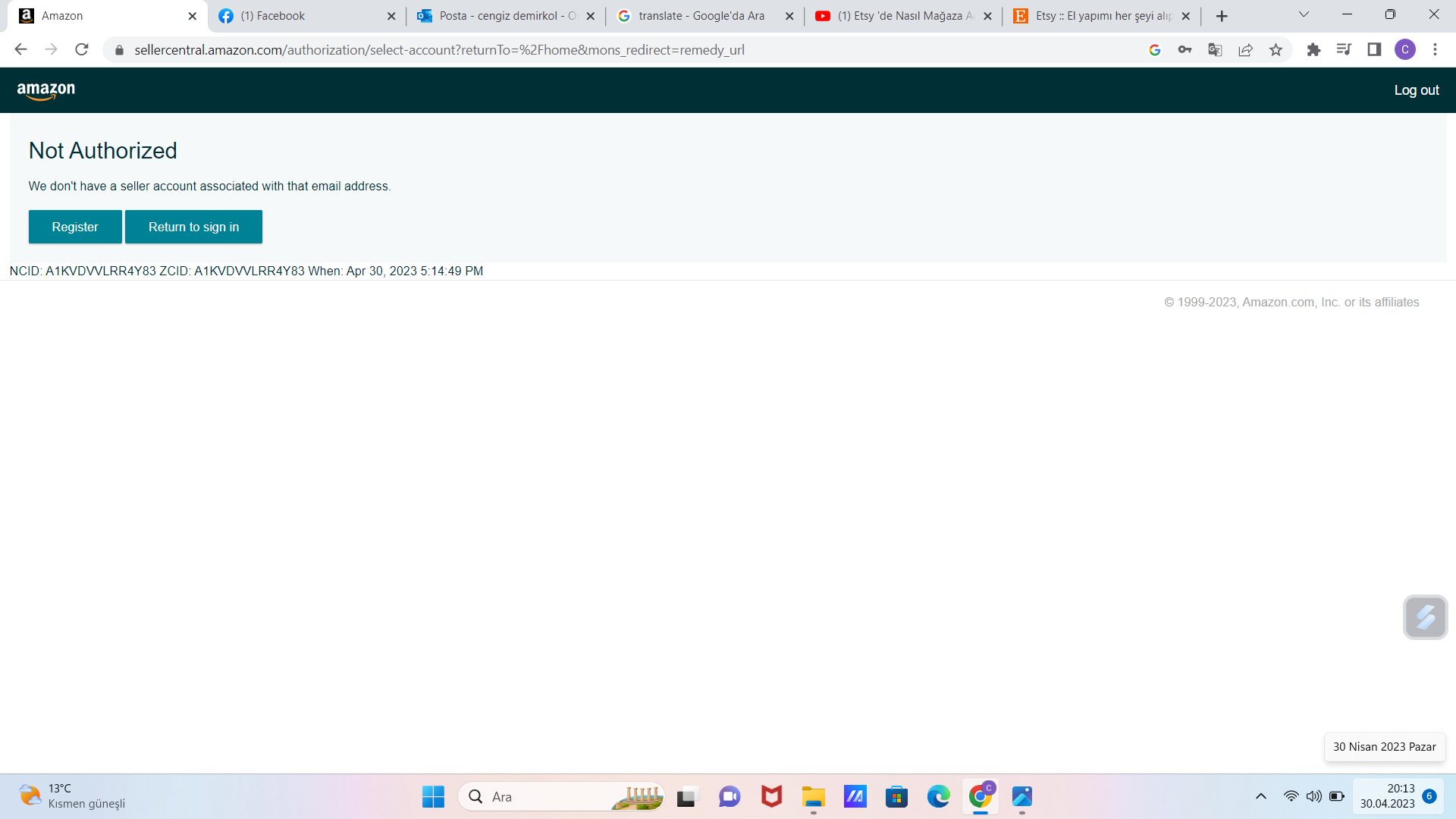Click translate this page icon
Screen dimensions: 1456x819
click(1215, 50)
